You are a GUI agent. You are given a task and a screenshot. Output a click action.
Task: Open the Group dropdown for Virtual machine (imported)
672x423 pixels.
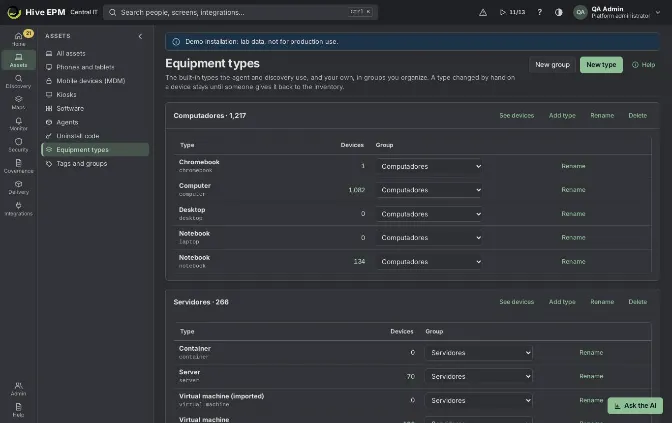point(479,400)
